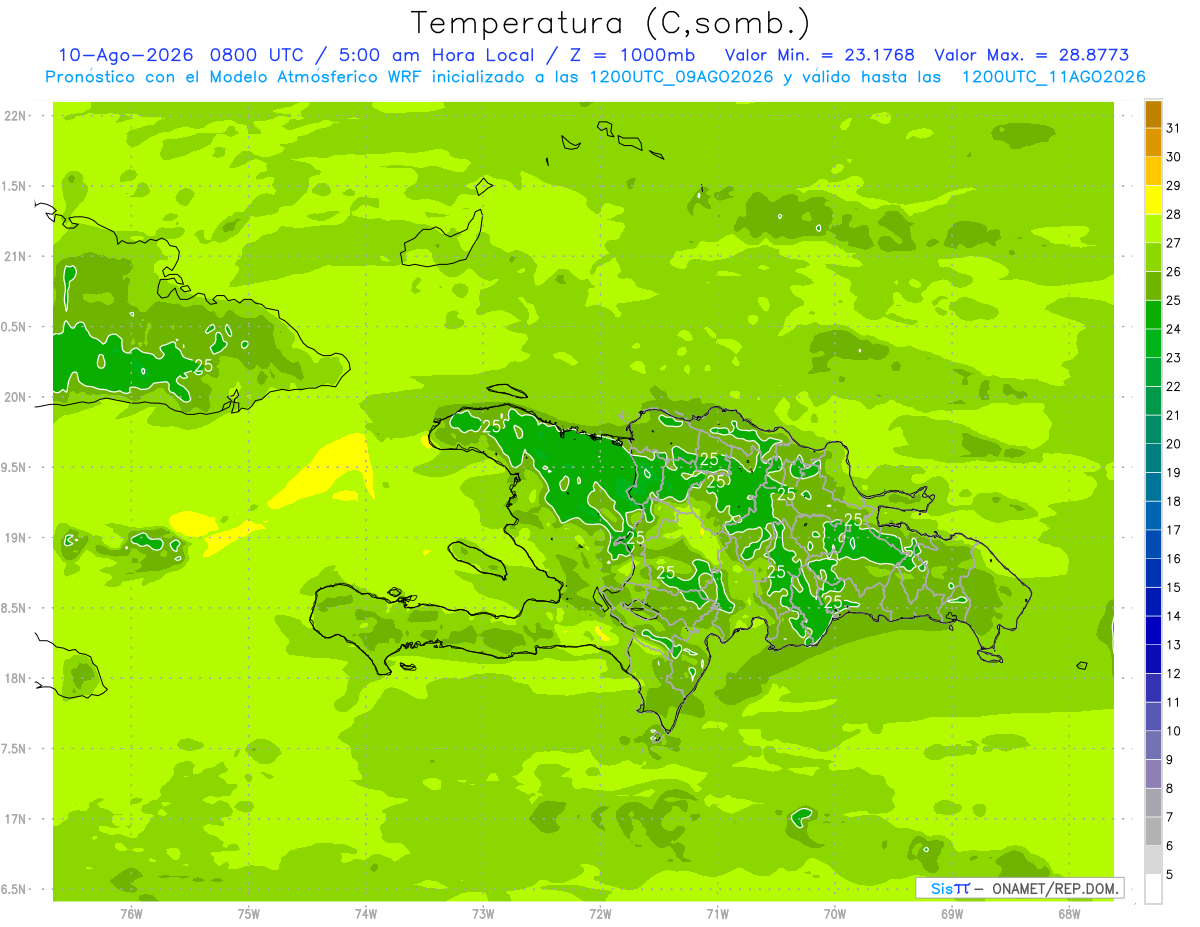Image resolution: width=1200 pixels, height=927 pixels.
Task: Select the initialization time '1200UTC_09AGO2026'
Action: (679, 77)
